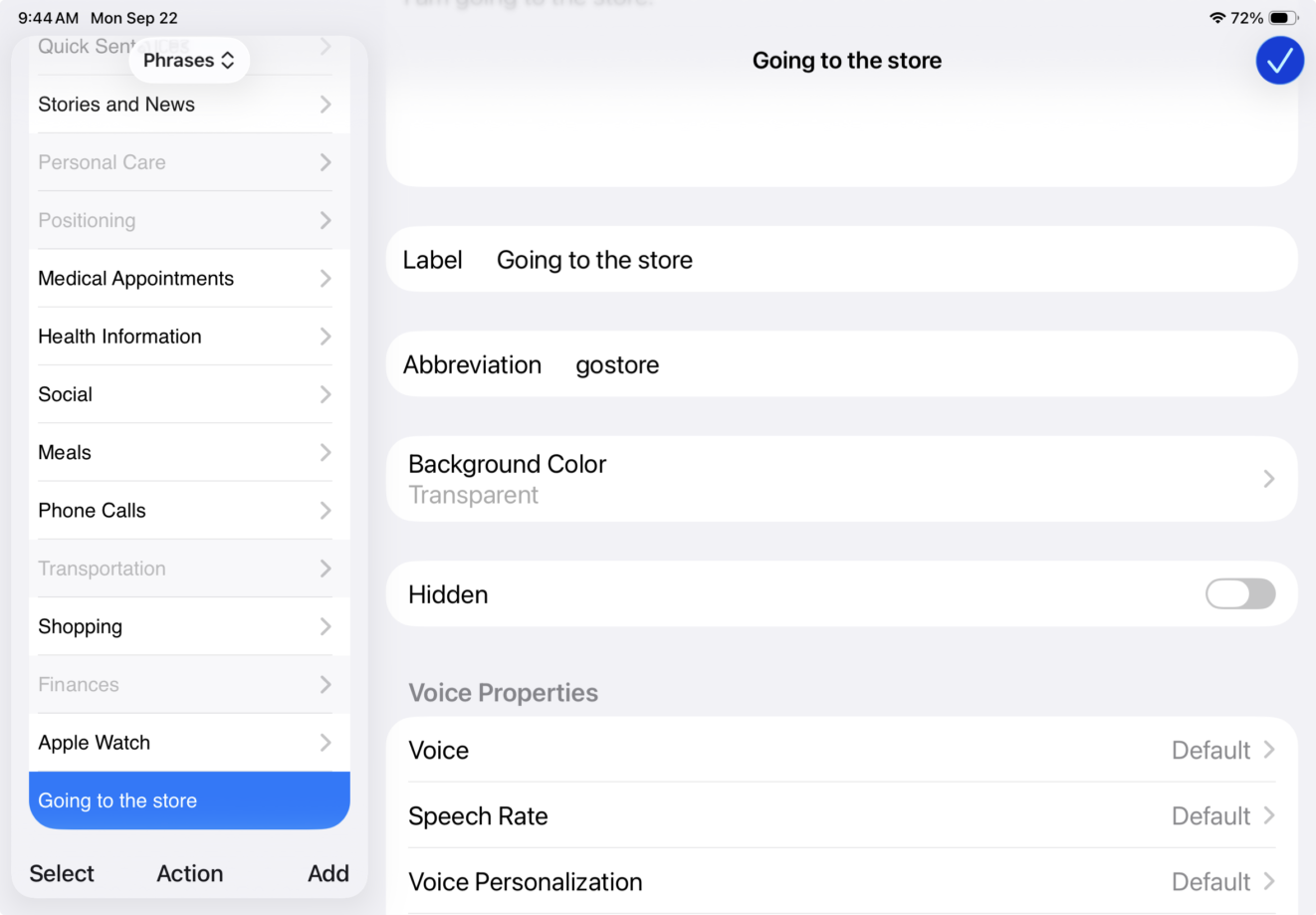
Task: Open Voice Personalization settings chevron
Action: click(x=1269, y=881)
